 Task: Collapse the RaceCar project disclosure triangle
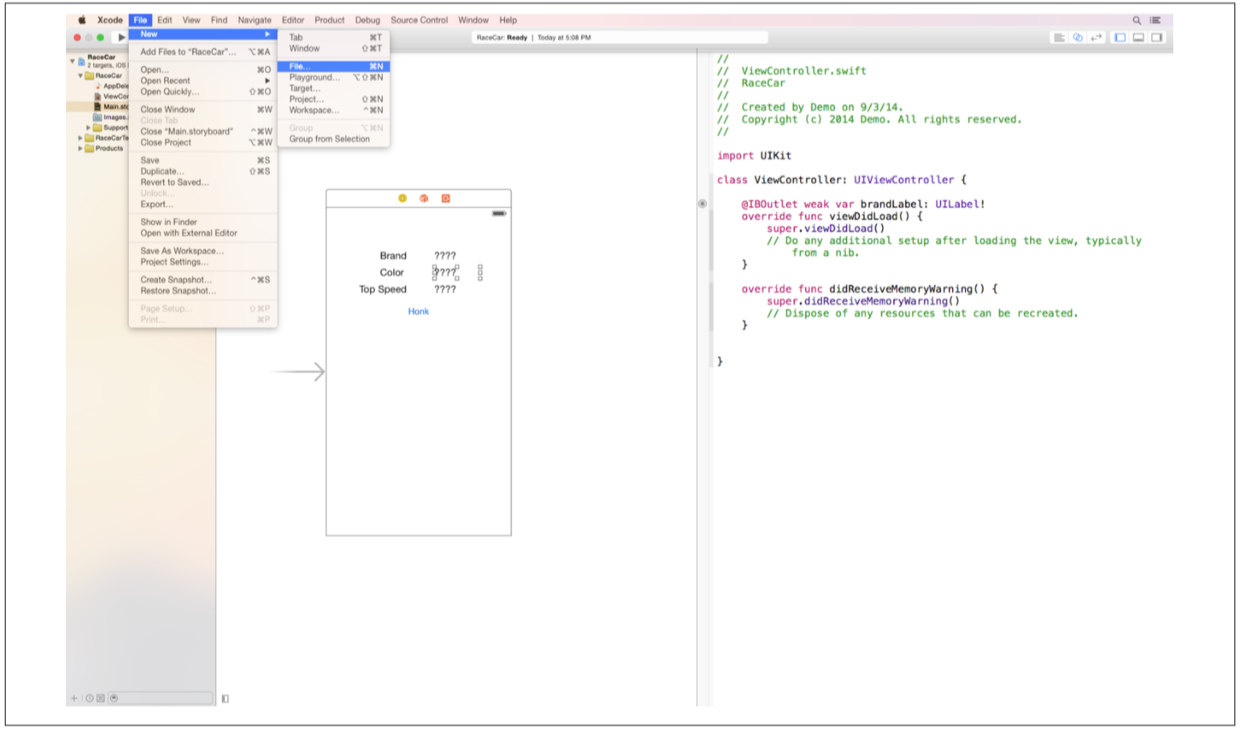pos(72,61)
